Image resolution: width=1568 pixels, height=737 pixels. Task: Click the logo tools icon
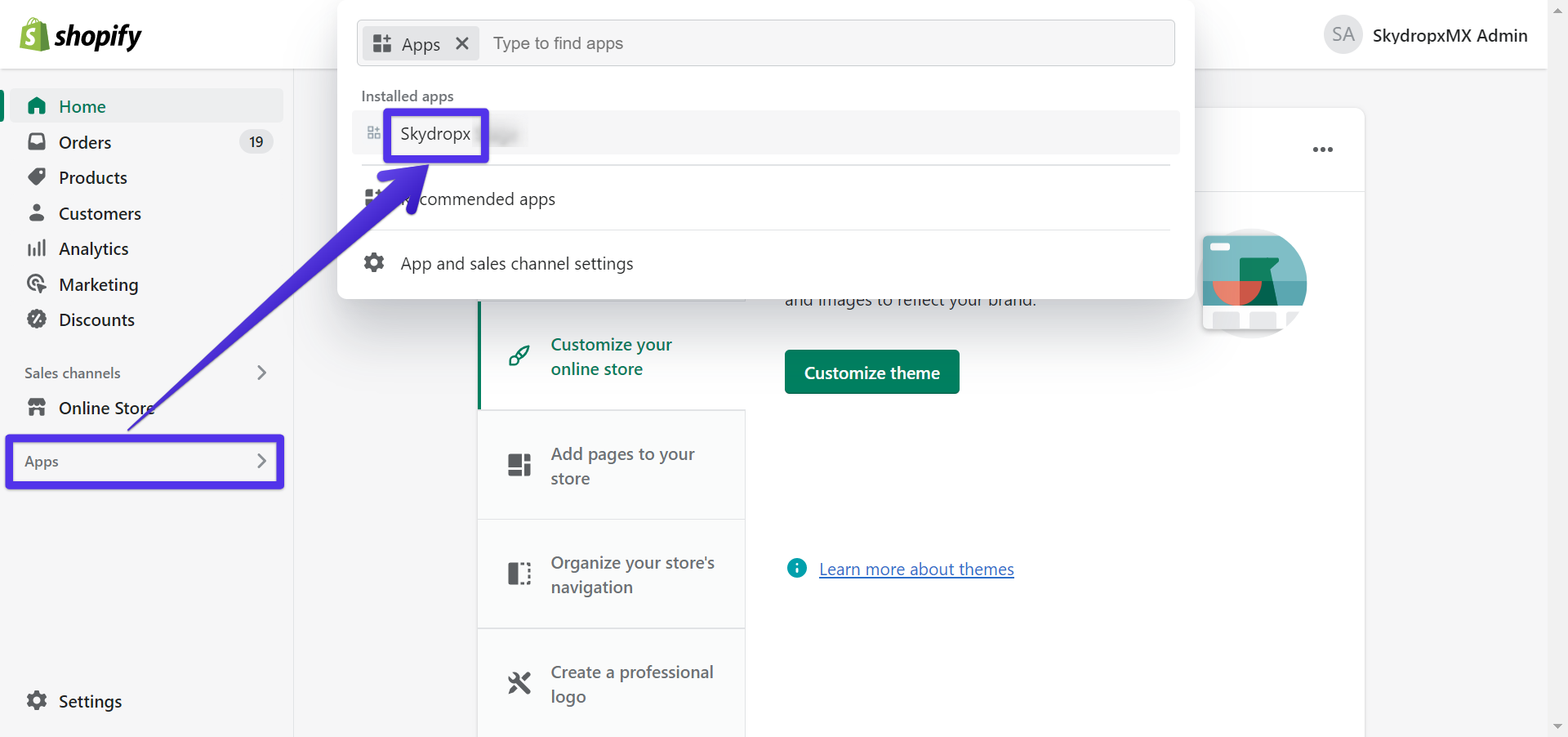[519, 682]
